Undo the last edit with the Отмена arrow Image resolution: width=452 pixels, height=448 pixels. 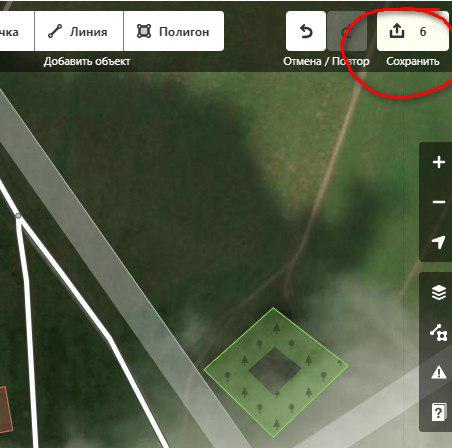(x=306, y=31)
